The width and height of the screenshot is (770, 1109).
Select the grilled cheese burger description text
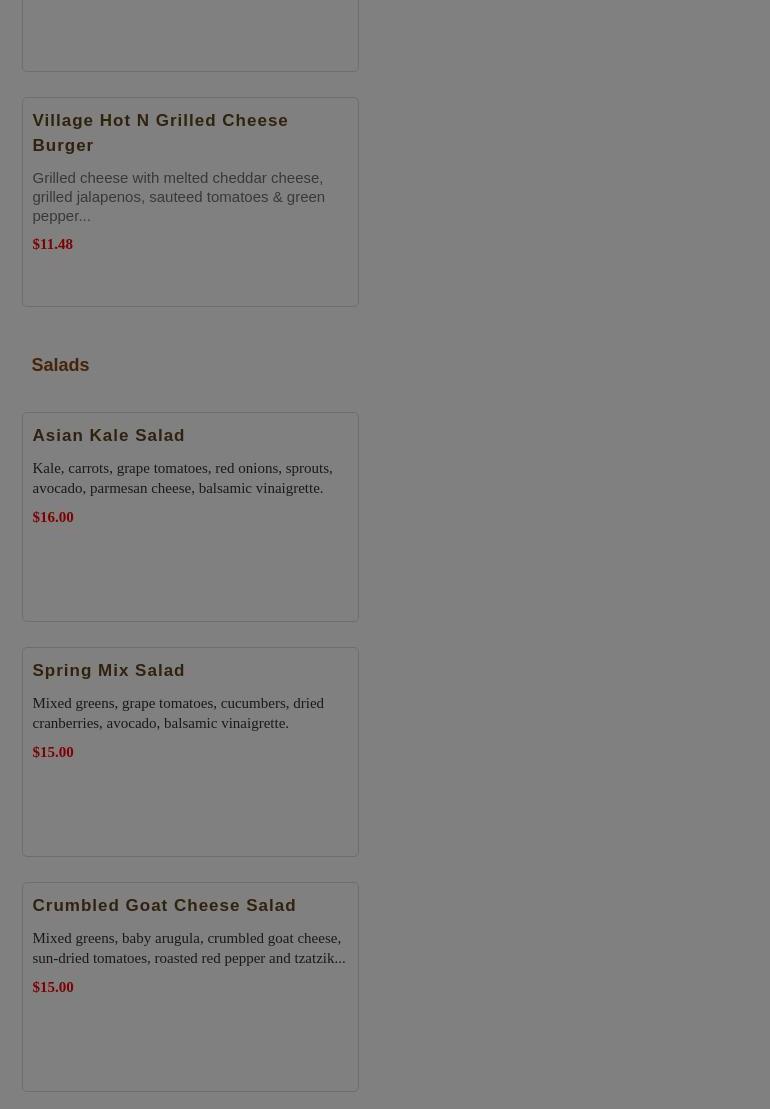178,197
